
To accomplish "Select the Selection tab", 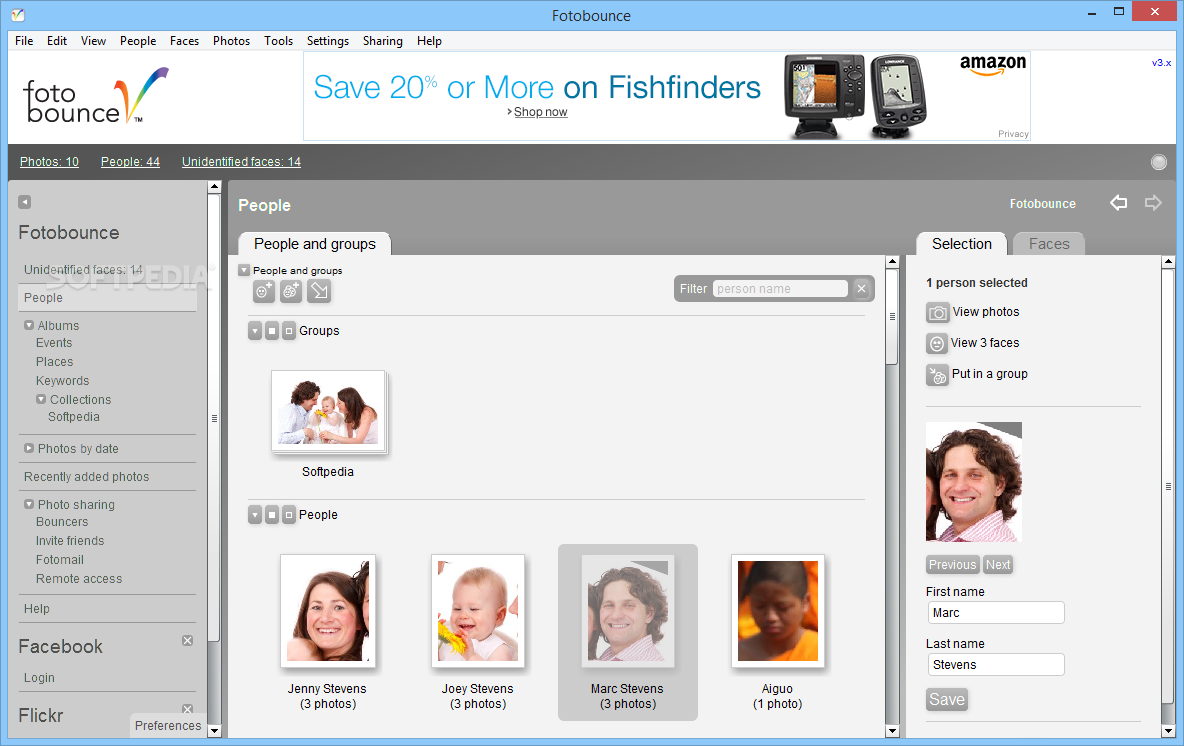I will click(x=961, y=244).
